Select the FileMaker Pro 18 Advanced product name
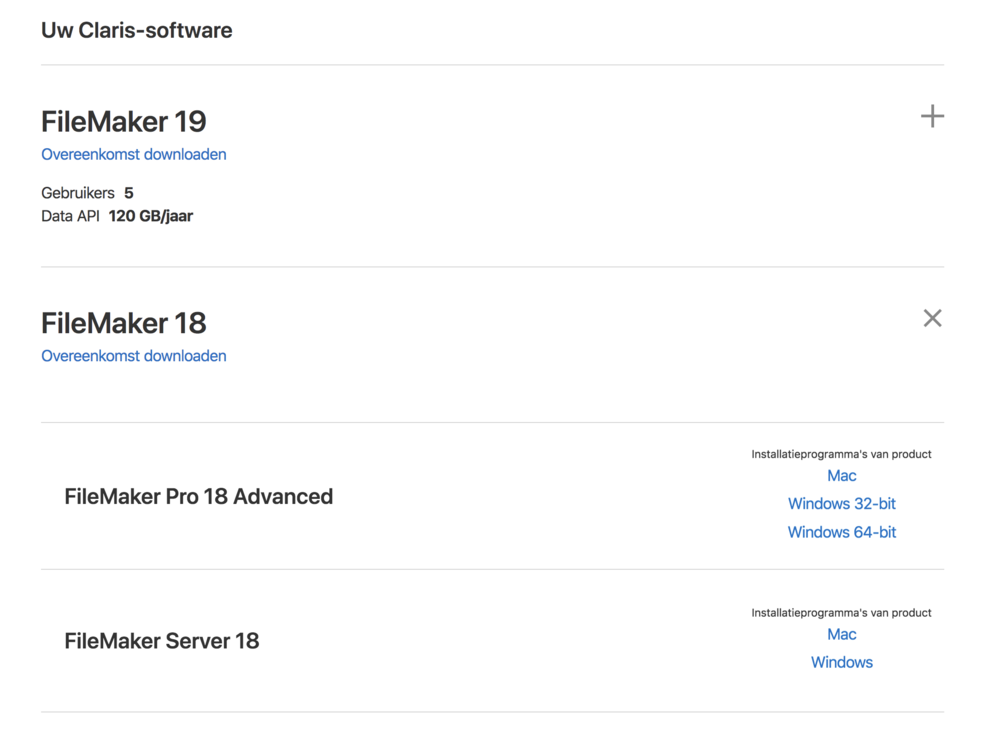This screenshot has width=1000, height=729. coord(198,497)
